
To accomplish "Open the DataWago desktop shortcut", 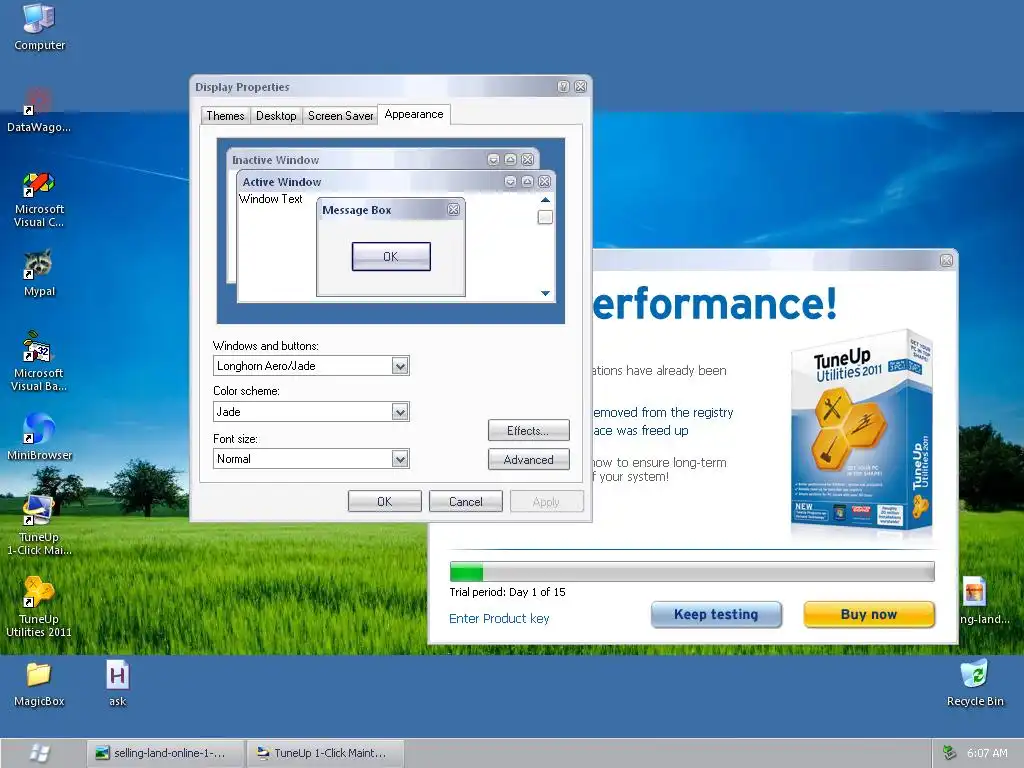I will 39,110.
